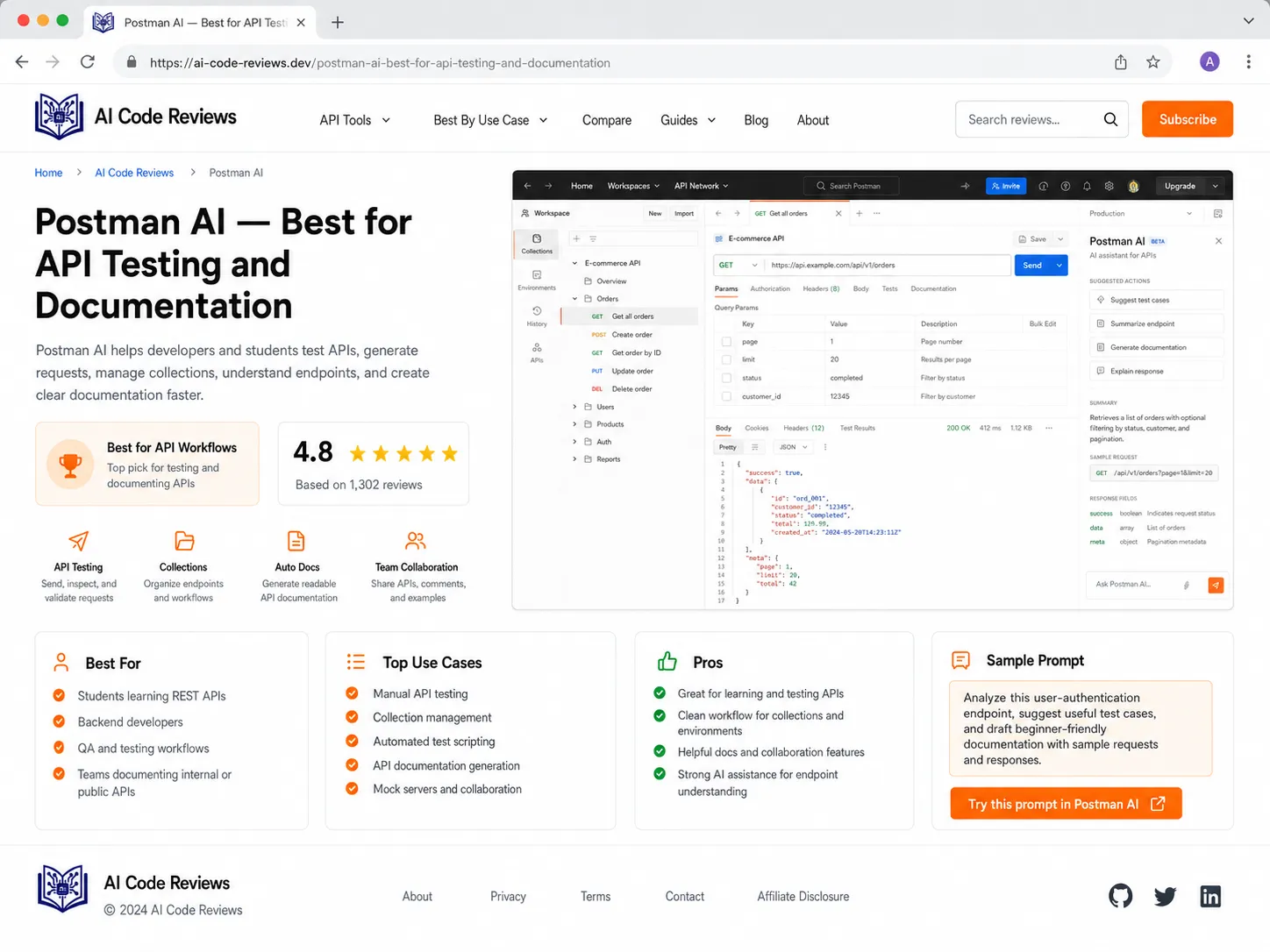Image resolution: width=1270 pixels, height=952 pixels.
Task: Open the browser profile avatar
Action: pyautogui.click(x=1209, y=61)
